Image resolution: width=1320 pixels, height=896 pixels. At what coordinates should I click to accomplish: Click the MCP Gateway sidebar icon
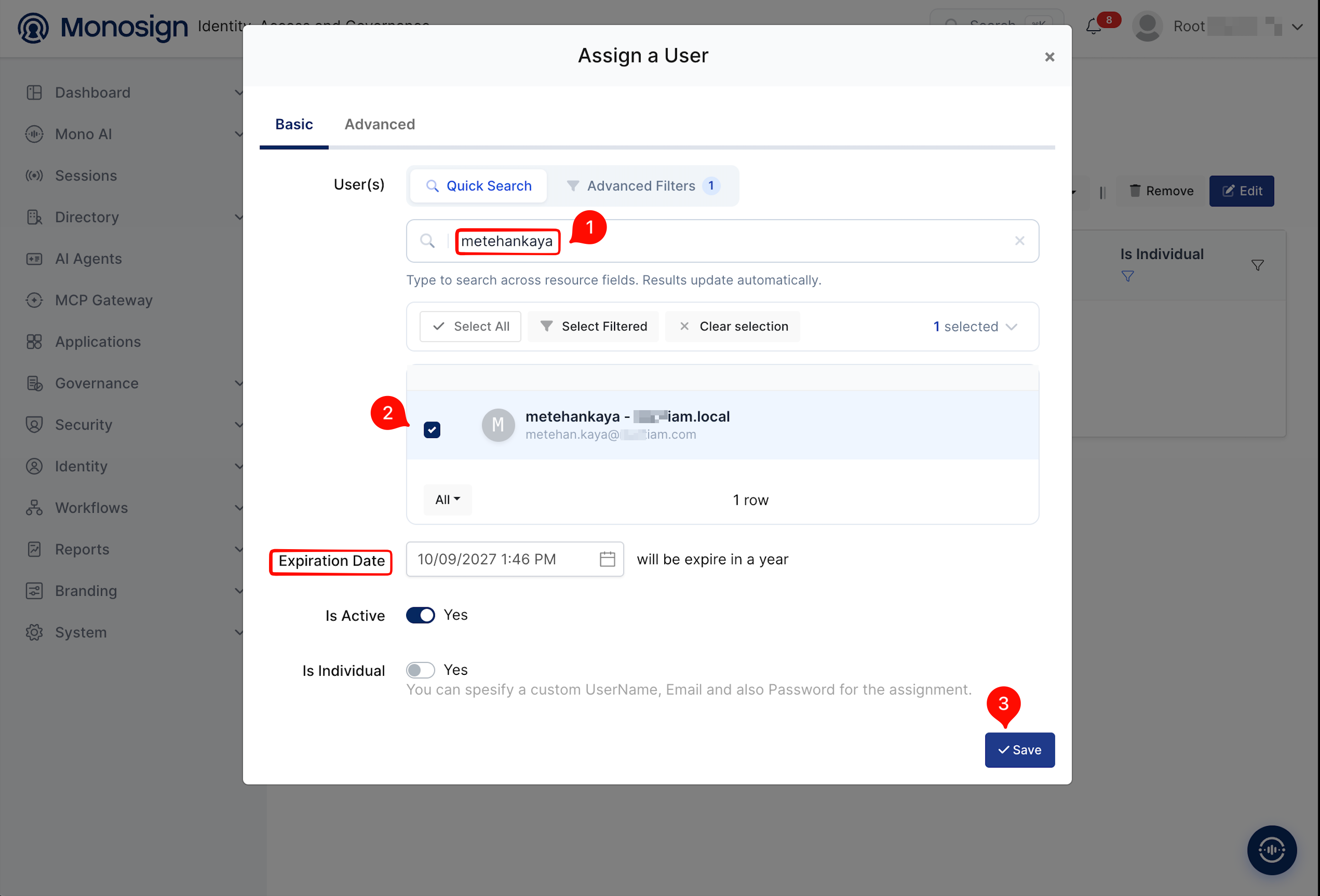click(34, 300)
